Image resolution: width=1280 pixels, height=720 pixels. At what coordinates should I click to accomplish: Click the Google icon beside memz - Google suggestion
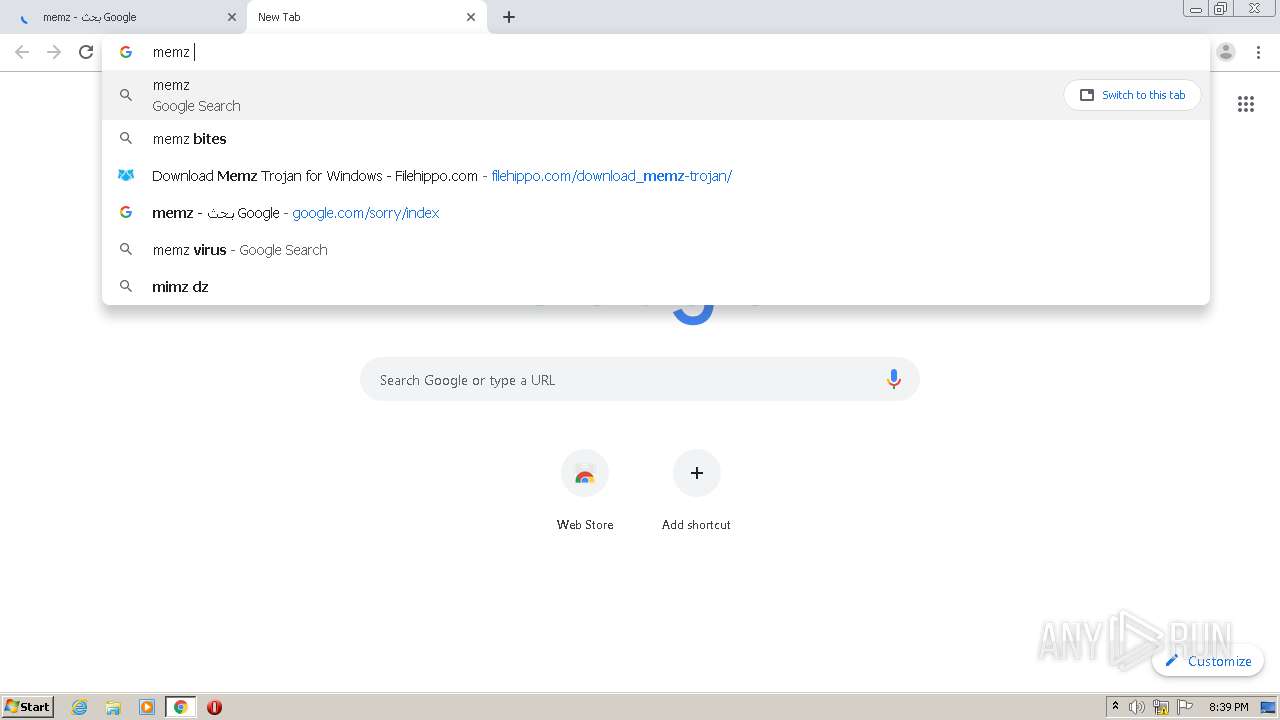[x=126, y=212]
